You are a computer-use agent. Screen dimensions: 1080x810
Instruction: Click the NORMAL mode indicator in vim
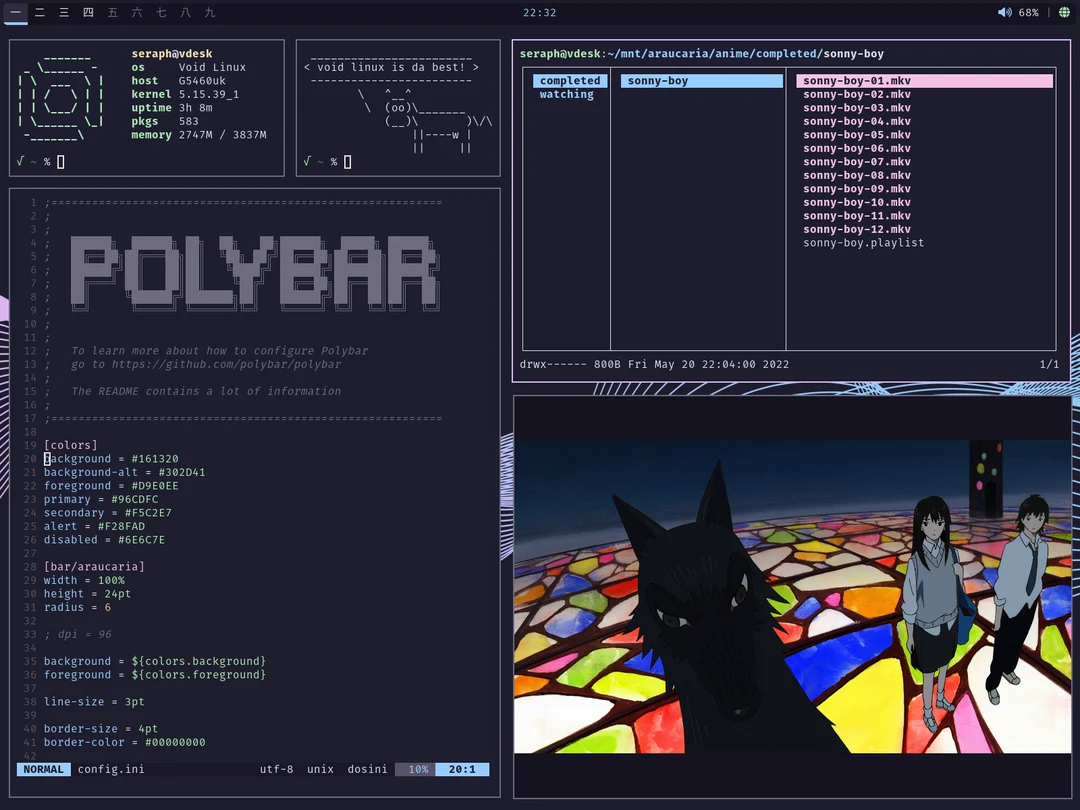tap(43, 769)
